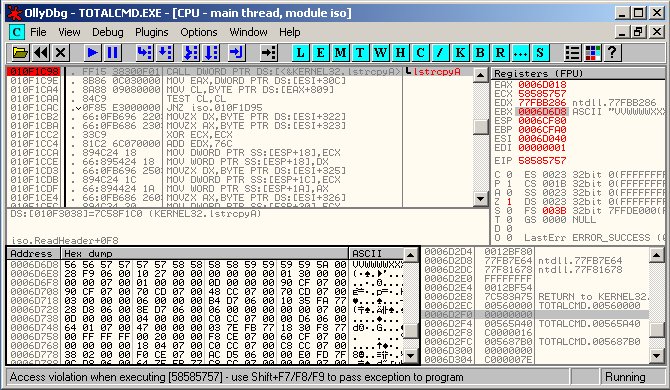
Task: Show Patches with slash button
Action: pos(440,53)
